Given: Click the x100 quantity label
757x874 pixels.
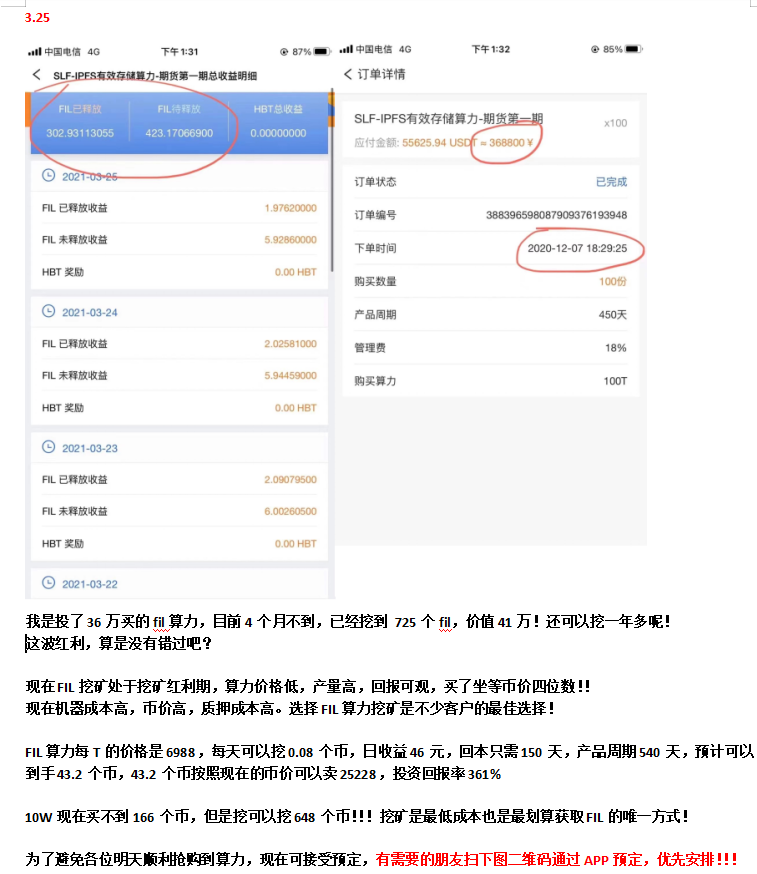Looking at the screenshot, I should pyautogui.click(x=615, y=123).
